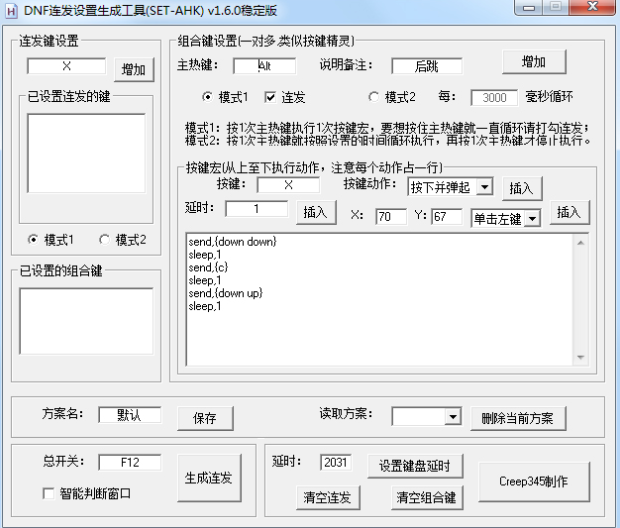Click the 延时 field showing 2031
The height and width of the screenshot is (528, 620).
[x=336, y=462]
